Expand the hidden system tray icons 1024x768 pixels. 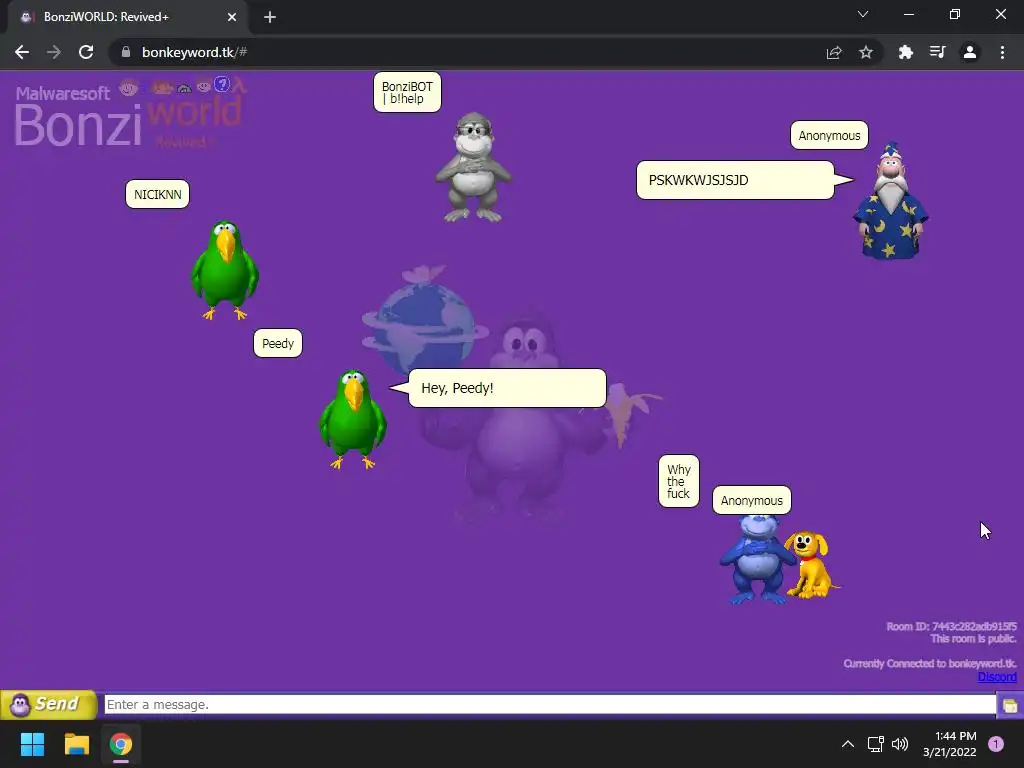coord(848,744)
